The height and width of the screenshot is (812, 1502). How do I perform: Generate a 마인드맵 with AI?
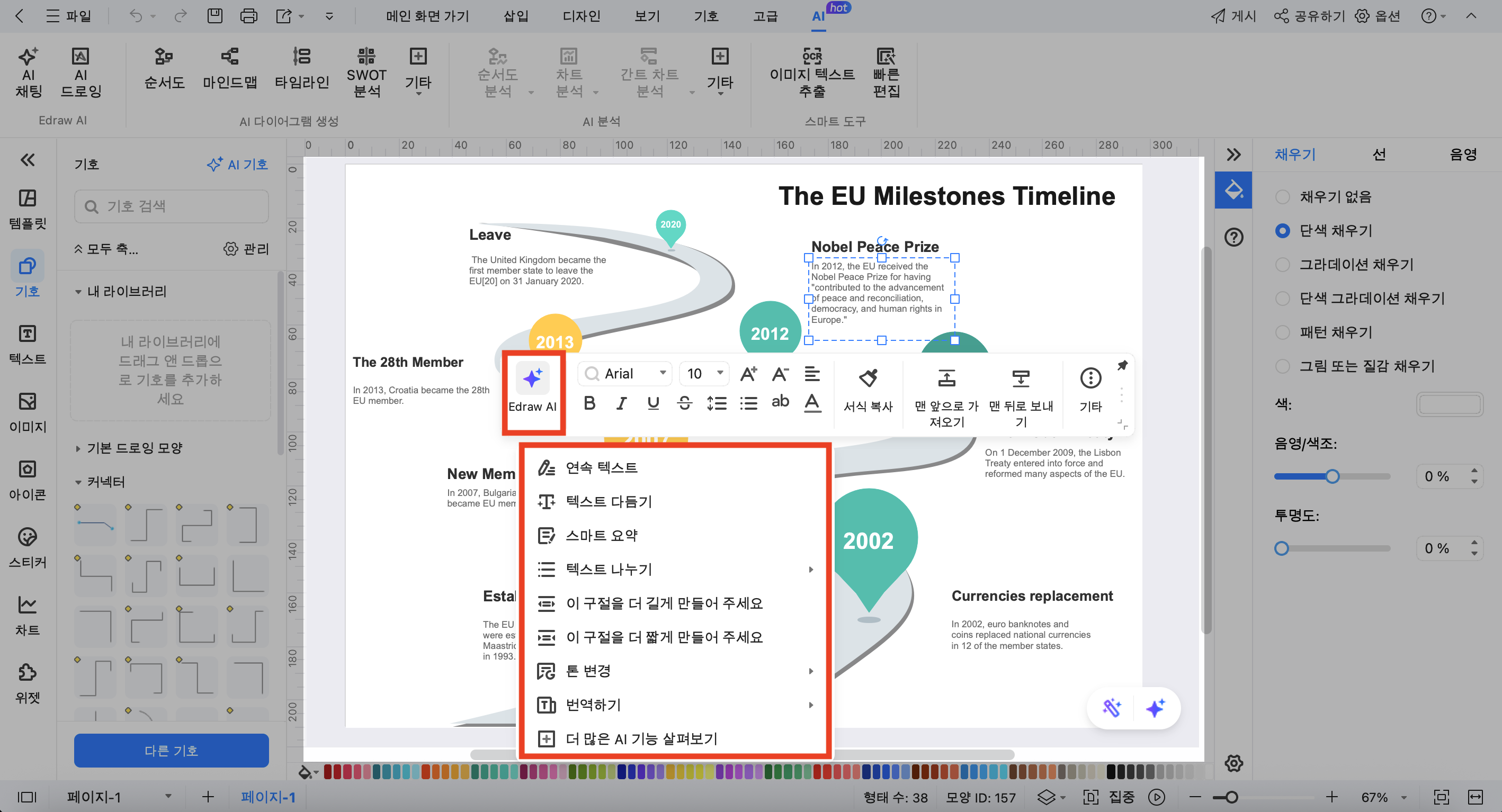coord(230,69)
